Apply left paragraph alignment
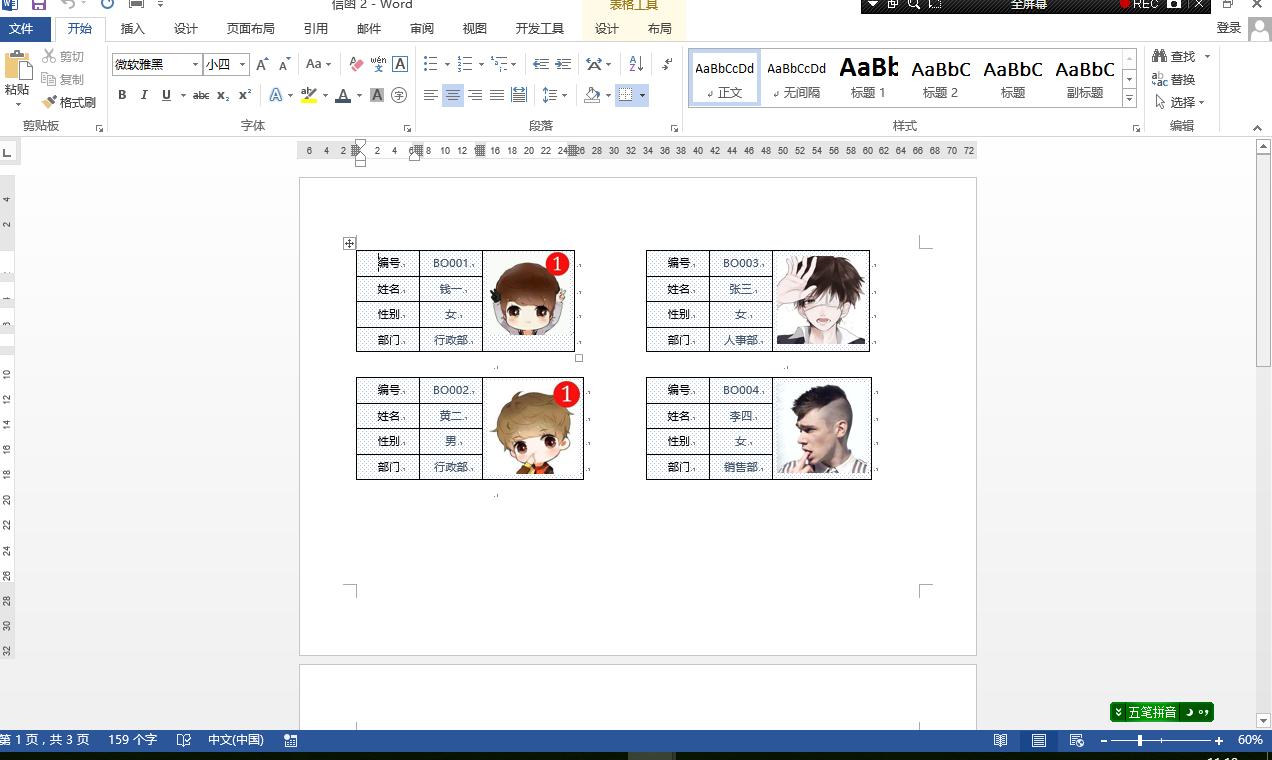Screen dimensions: 1272x760 (431, 95)
